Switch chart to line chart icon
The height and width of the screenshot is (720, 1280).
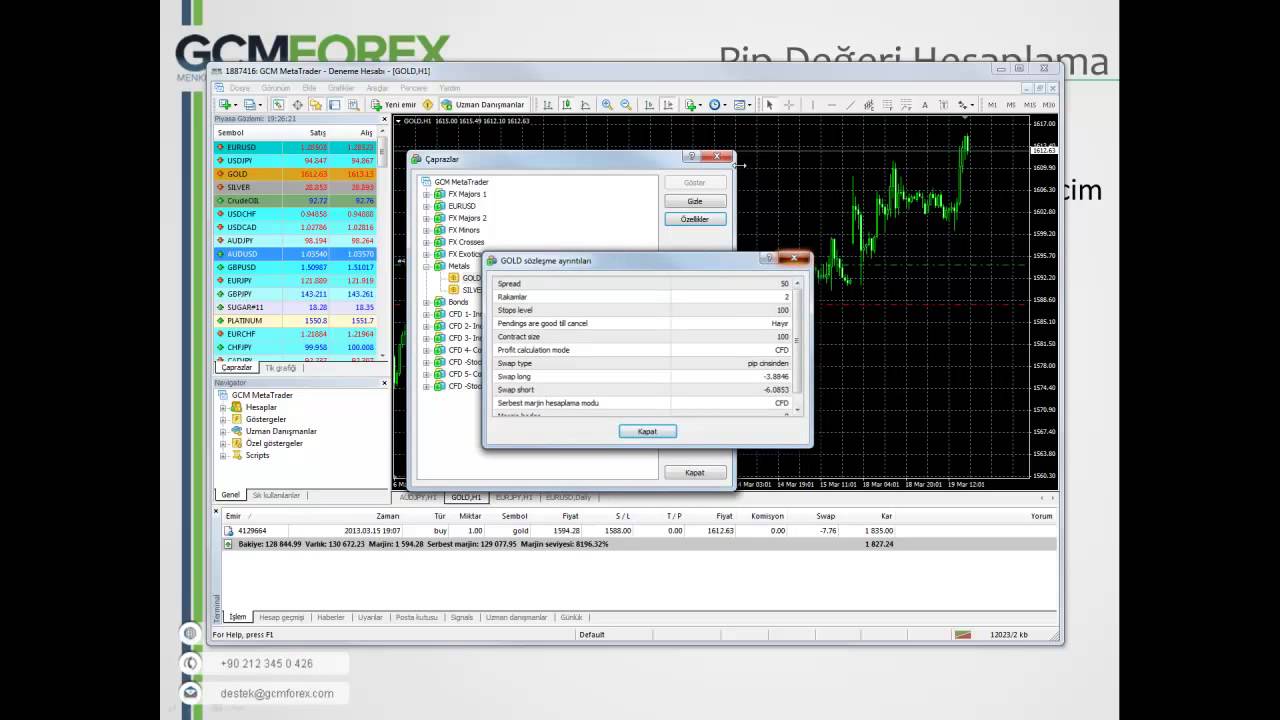tap(585, 105)
